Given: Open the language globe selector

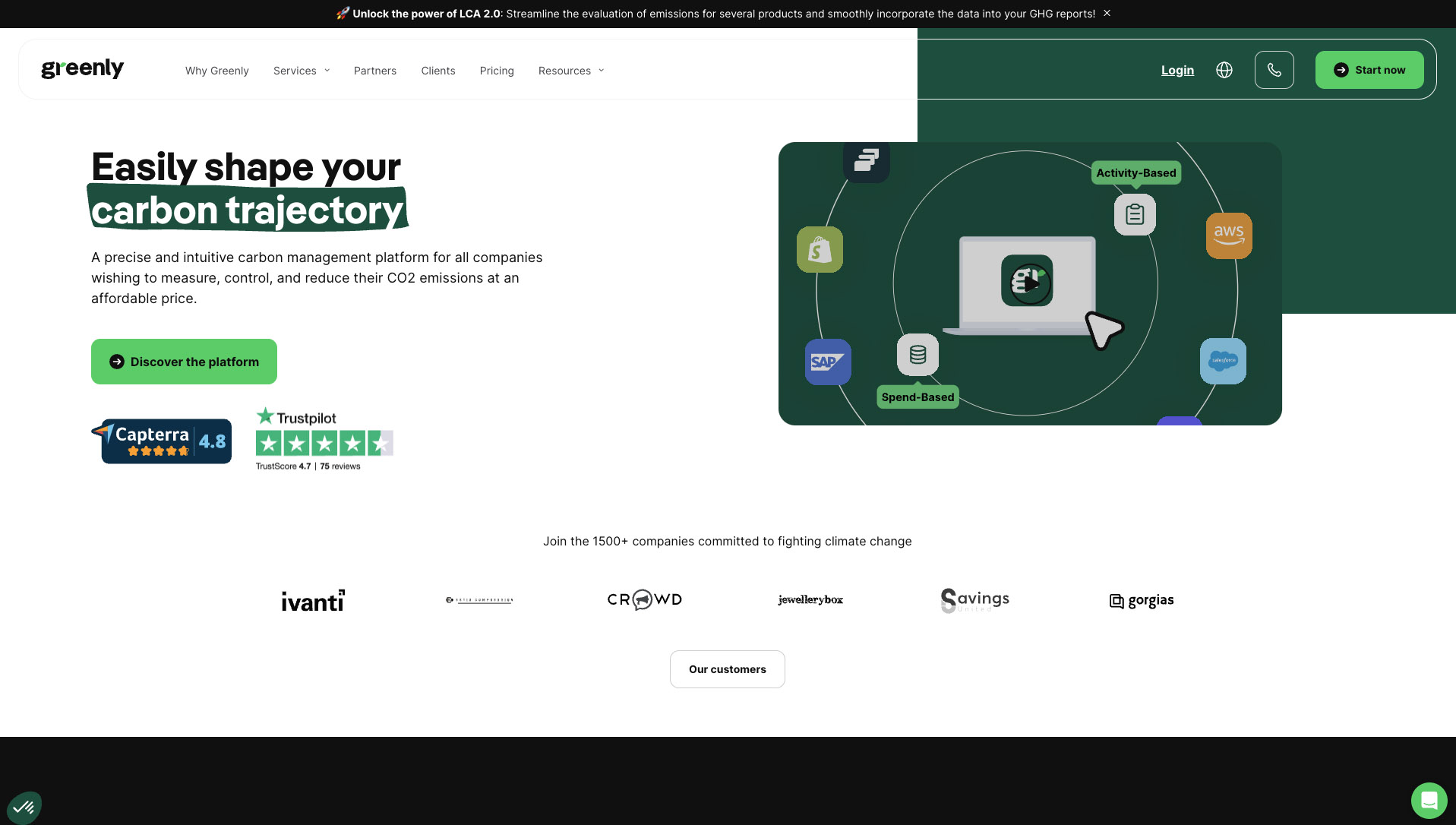Looking at the screenshot, I should point(1224,70).
